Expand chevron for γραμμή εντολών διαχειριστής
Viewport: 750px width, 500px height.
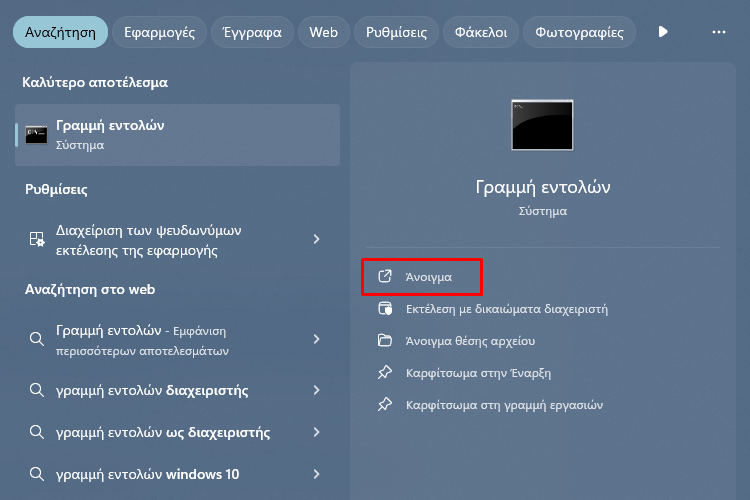click(316, 390)
